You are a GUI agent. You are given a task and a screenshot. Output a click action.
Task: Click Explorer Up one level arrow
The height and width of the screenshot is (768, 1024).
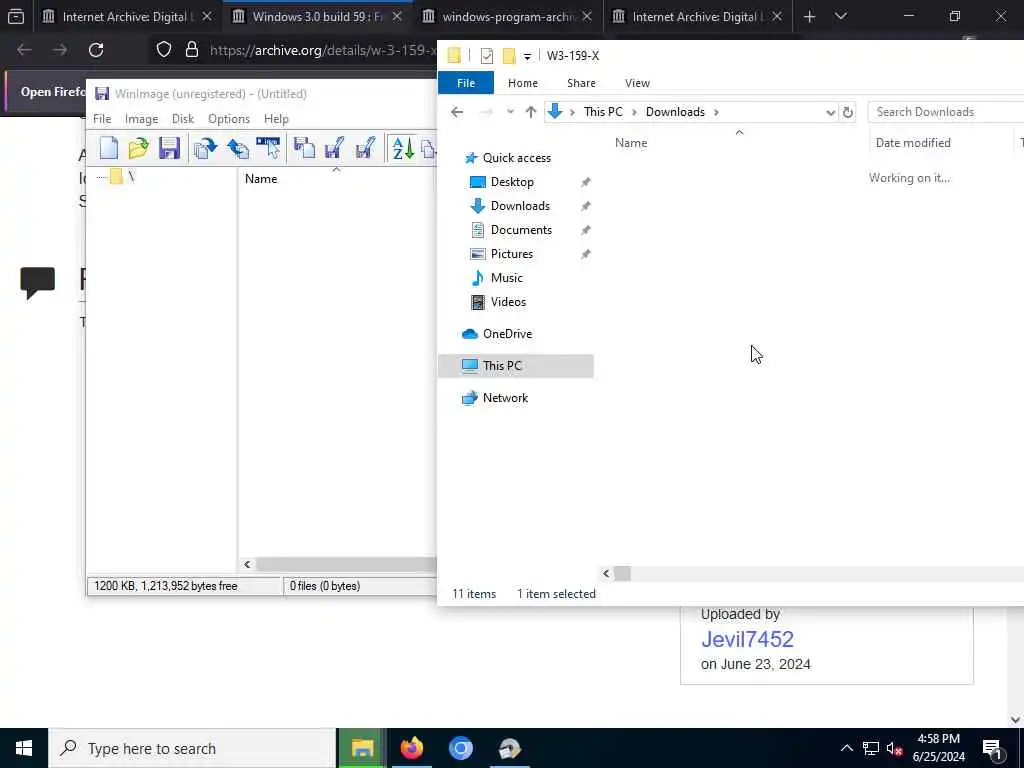(531, 112)
